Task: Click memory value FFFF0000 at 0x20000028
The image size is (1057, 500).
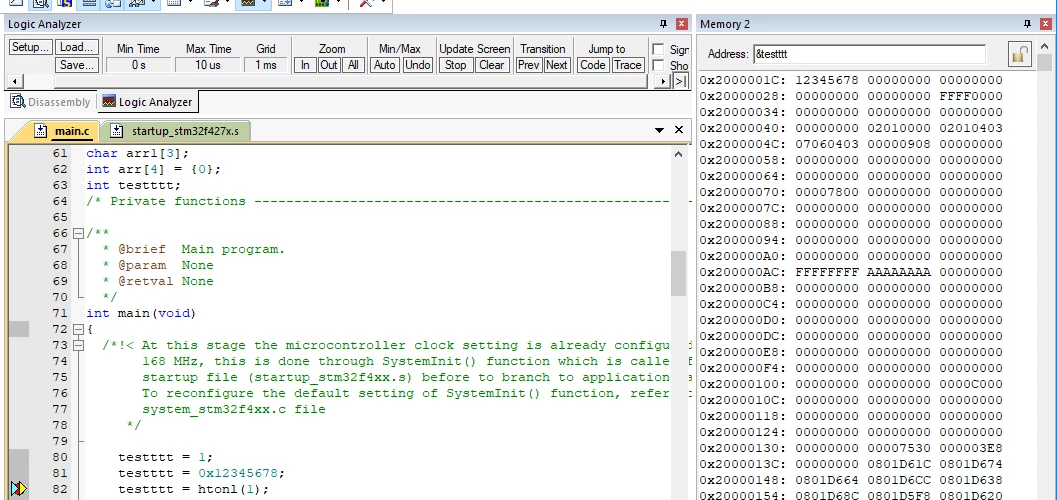Action: coord(971,96)
